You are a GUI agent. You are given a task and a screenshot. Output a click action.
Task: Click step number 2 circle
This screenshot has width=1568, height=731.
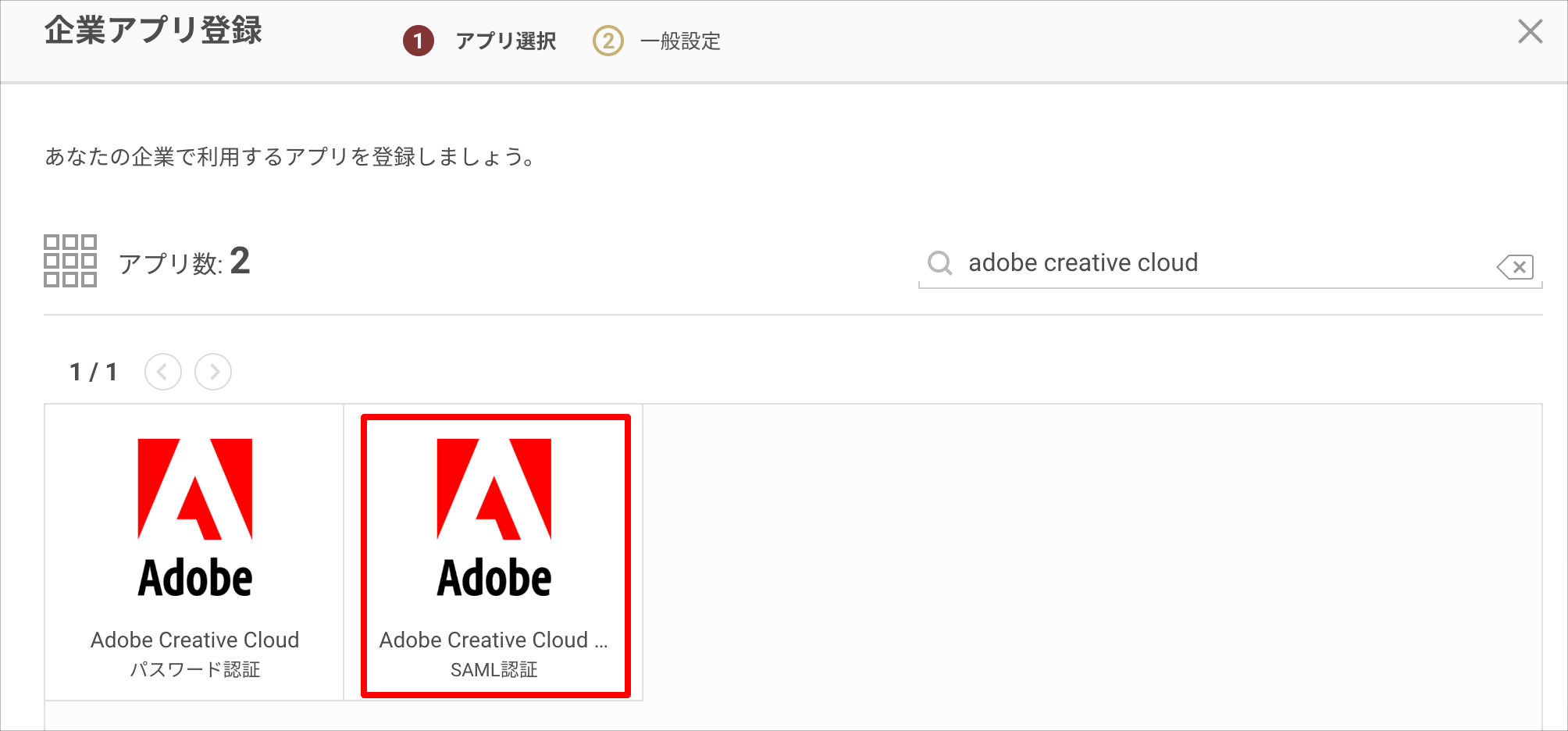[x=608, y=41]
